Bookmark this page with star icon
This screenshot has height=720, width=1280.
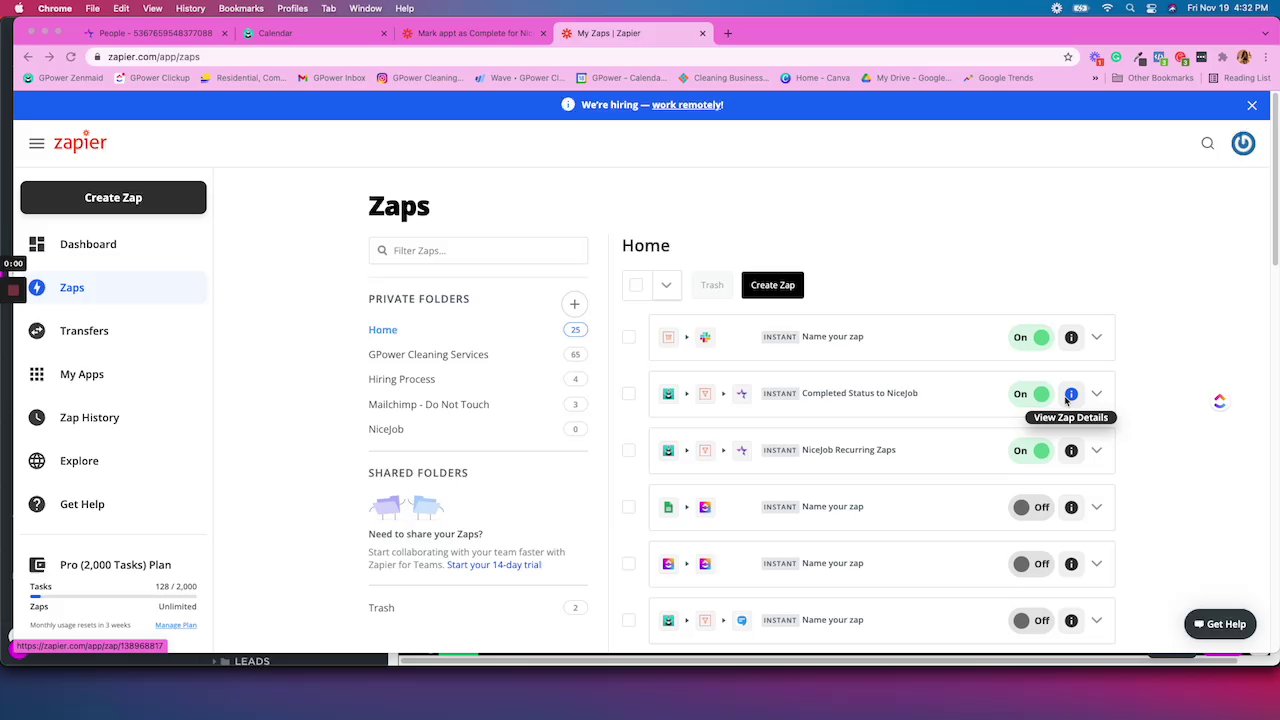point(1068,57)
